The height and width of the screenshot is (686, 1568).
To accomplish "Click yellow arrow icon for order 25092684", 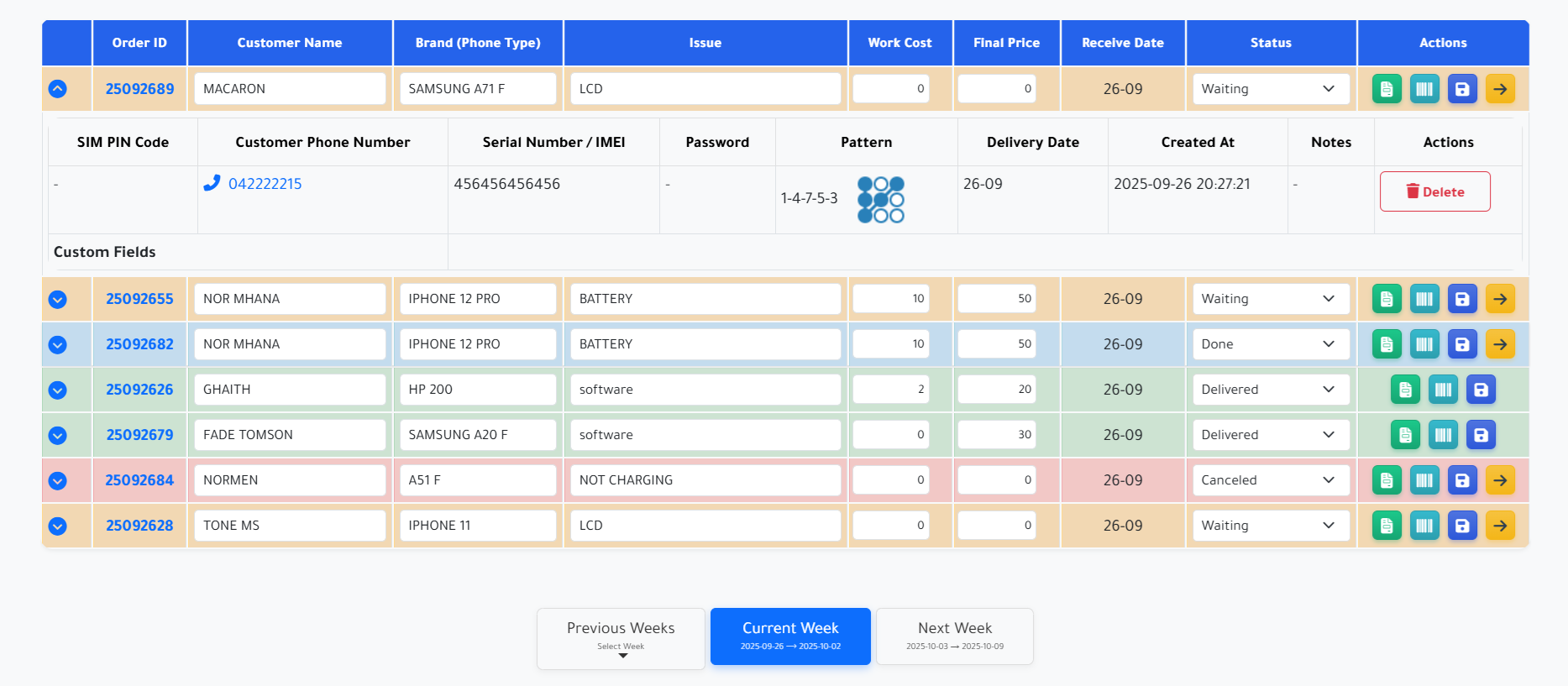I will pos(1499,480).
